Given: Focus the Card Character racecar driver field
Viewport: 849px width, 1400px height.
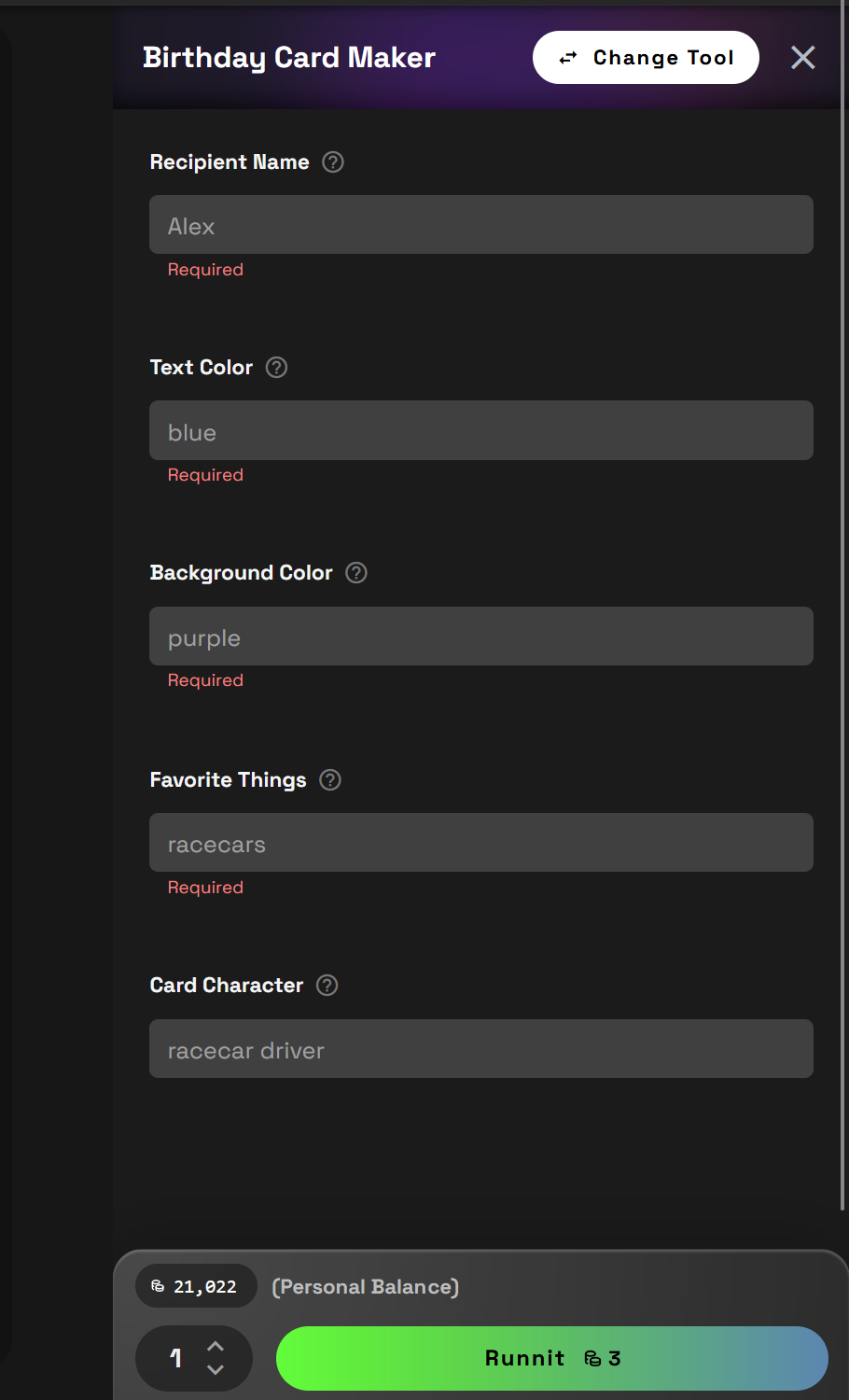Looking at the screenshot, I should 480,1048.
